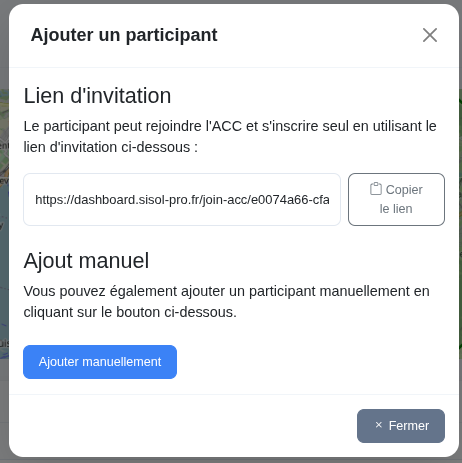The width and height of the screenshot is (462, 463).
Task: Click empty footer area left of Fermer
Action: (180, 426)
